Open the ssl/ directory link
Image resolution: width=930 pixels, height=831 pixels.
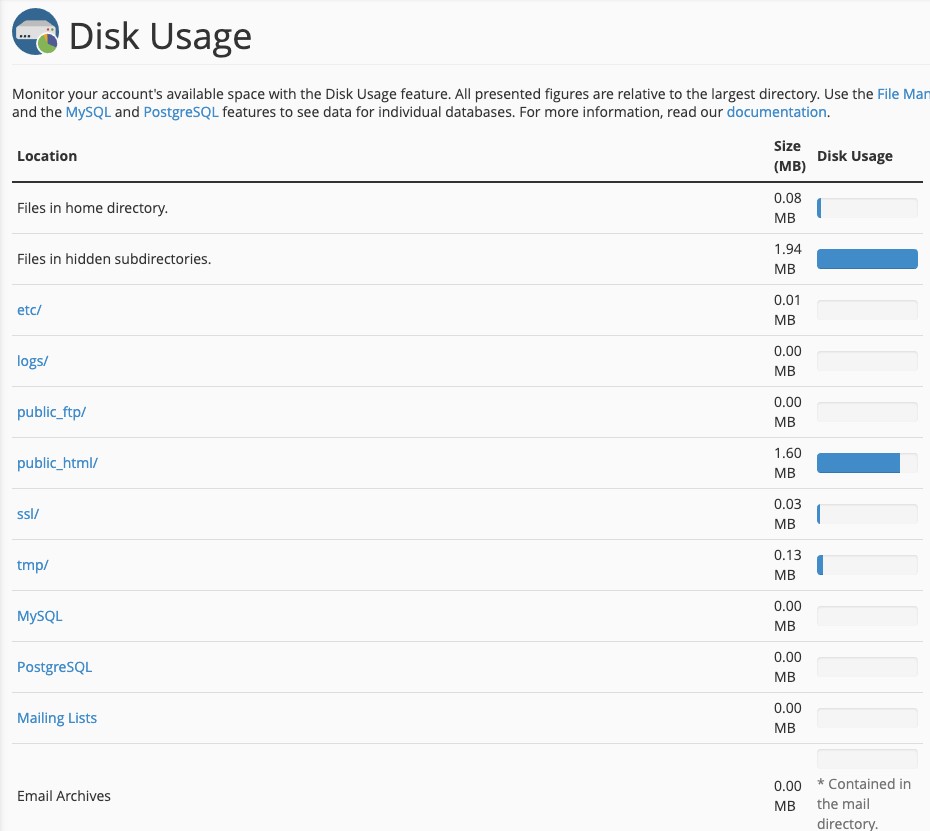point(28,514)
